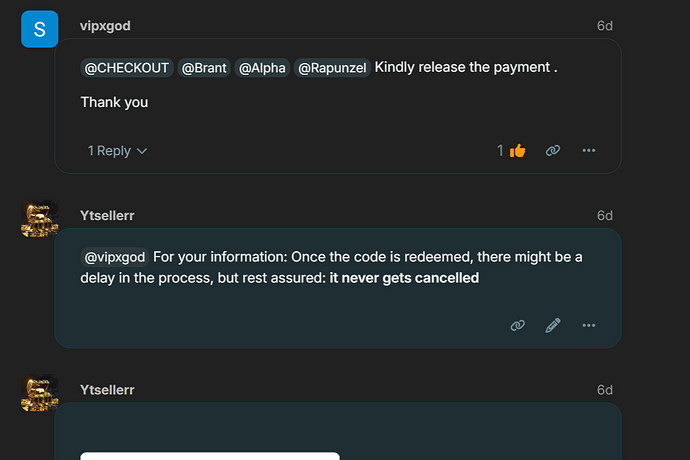Image resolution: width=690 pixels, height=460 pixels.
Task: Click the vipxgod username header
Action: pyautogui.click(x=105, y=26)
